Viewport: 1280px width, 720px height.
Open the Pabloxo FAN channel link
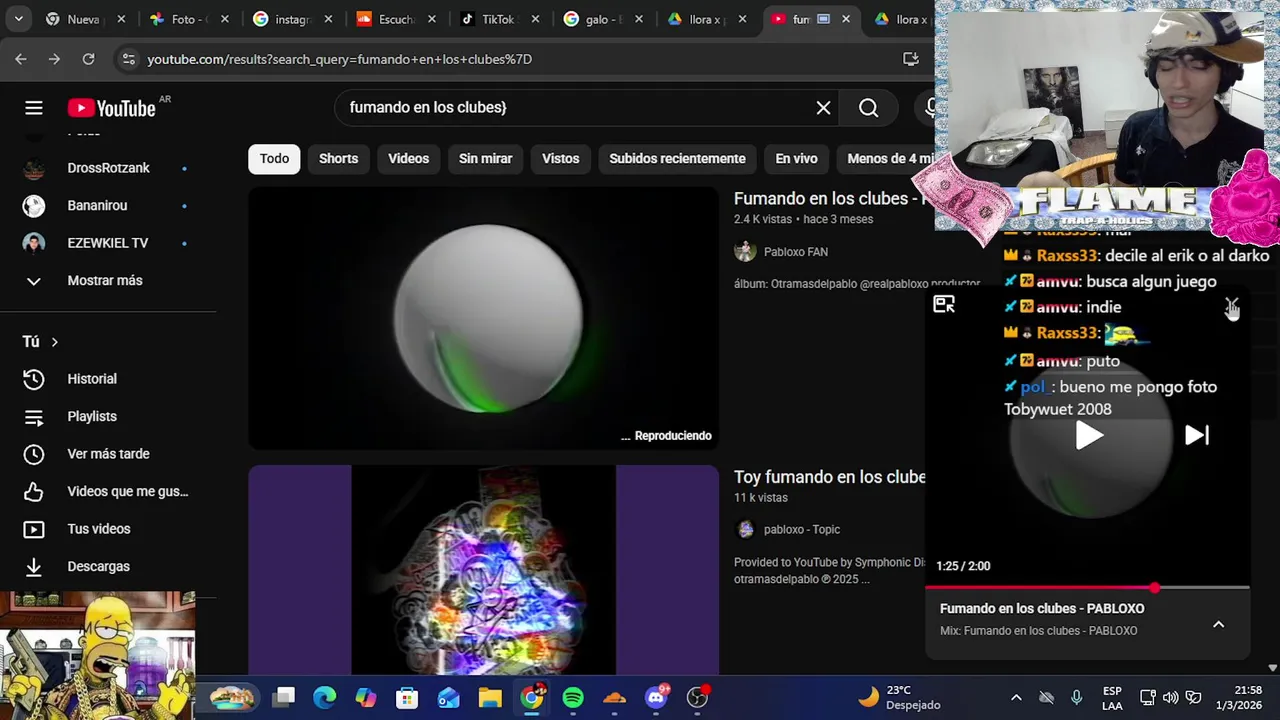(x=795, y=252)
